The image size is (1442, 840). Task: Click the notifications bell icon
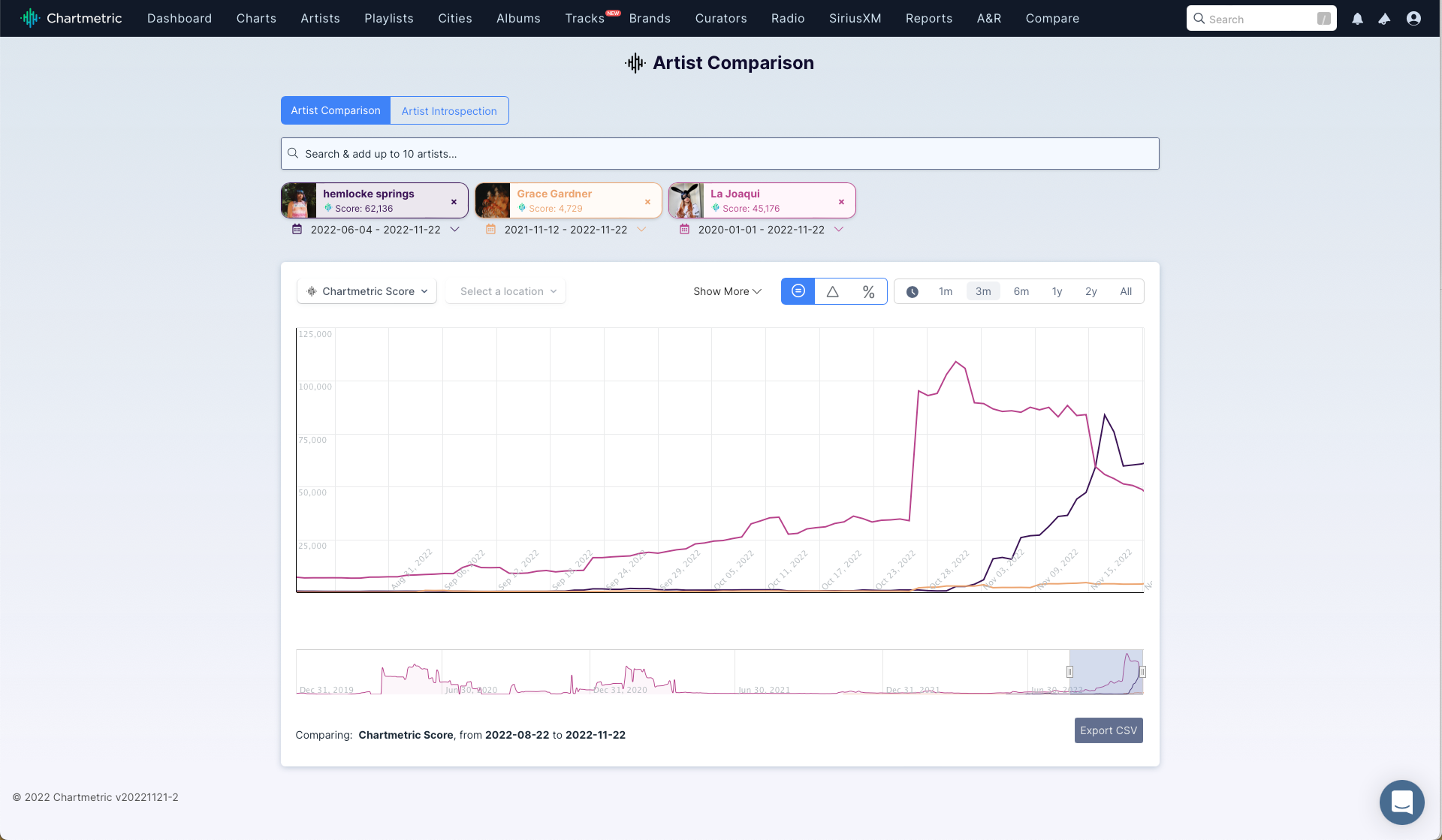[x=1357, y=19]
